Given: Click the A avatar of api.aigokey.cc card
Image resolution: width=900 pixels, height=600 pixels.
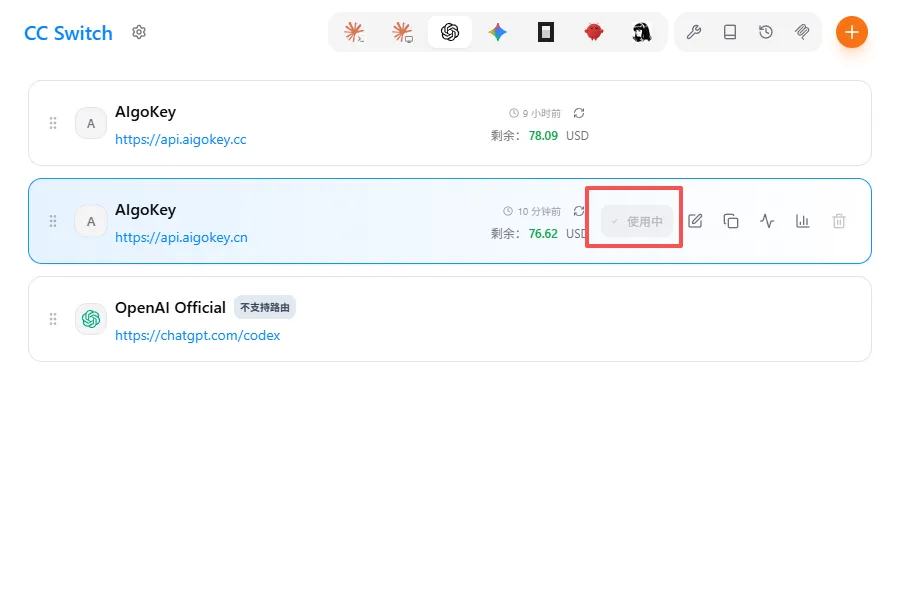Looking at the screenshot, I should 91,123.
